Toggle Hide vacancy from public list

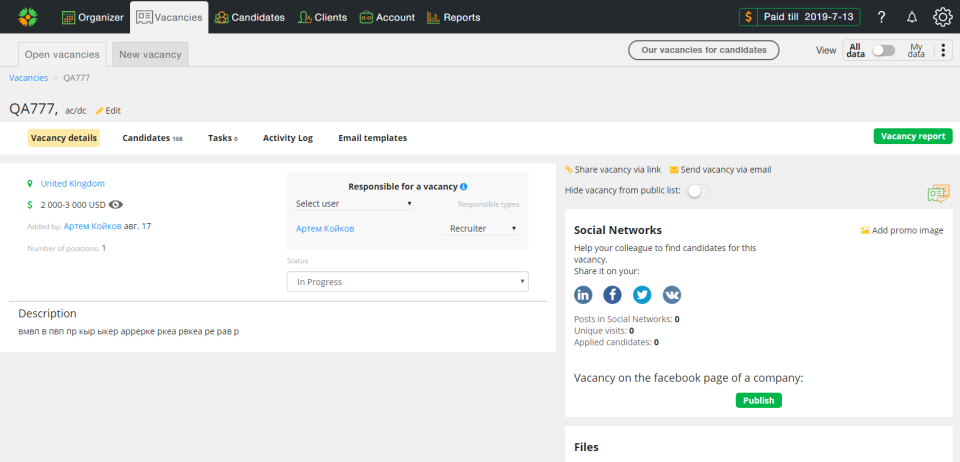point(696,190)
